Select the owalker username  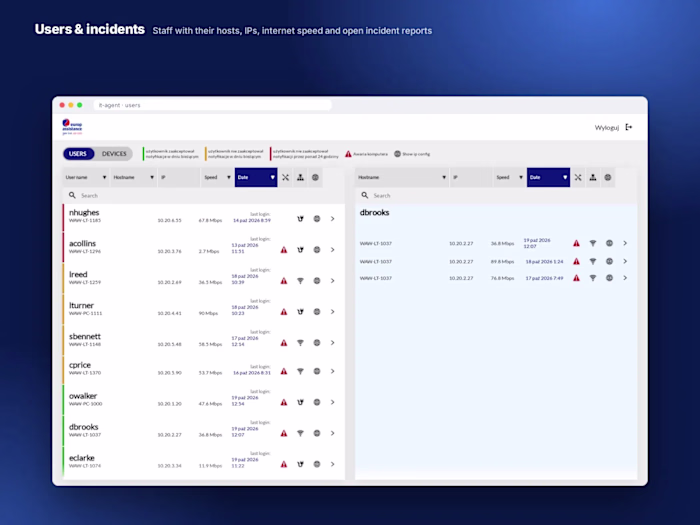(x=83, y=396)
